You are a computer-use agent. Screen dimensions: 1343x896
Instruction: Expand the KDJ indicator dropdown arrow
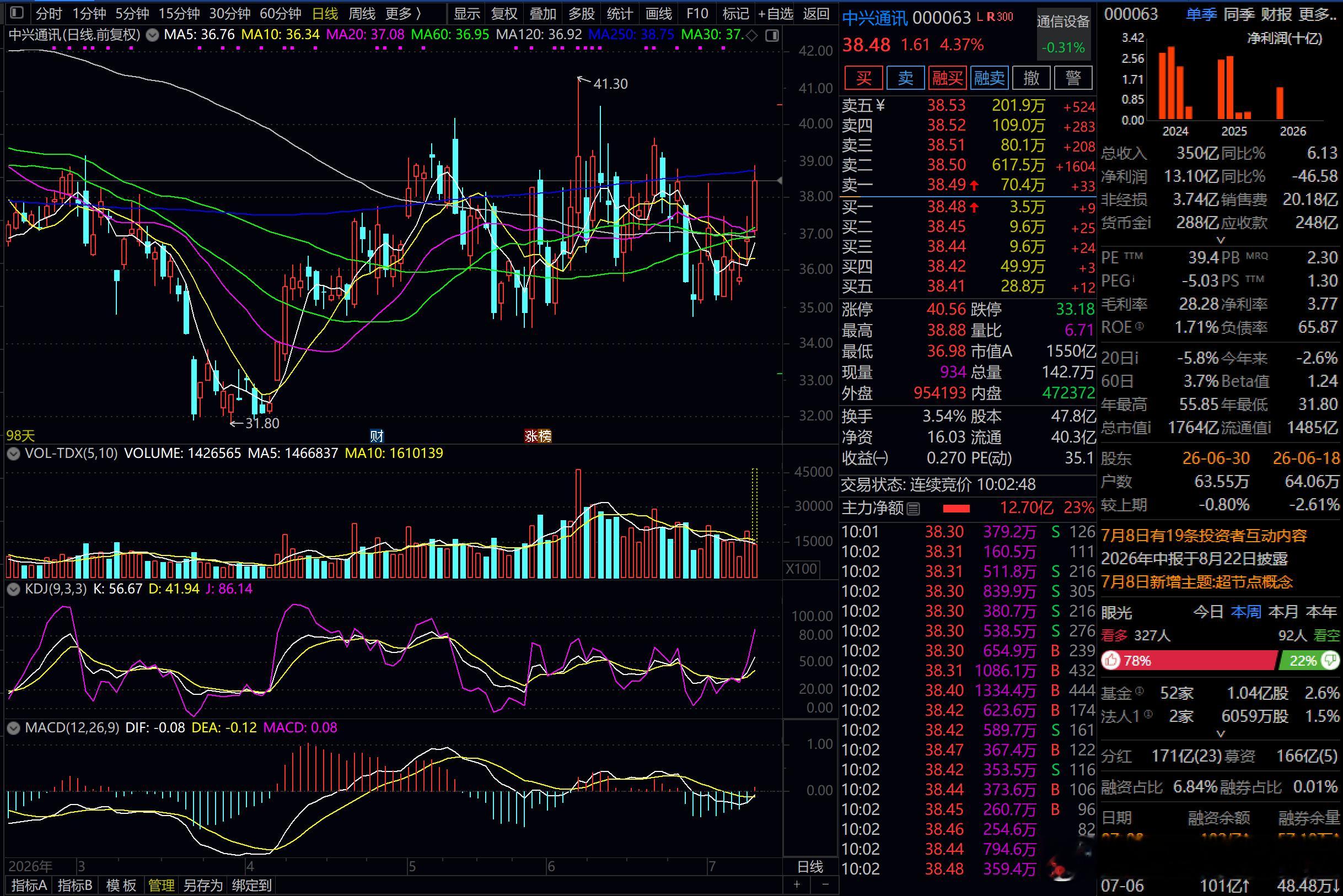13,589
